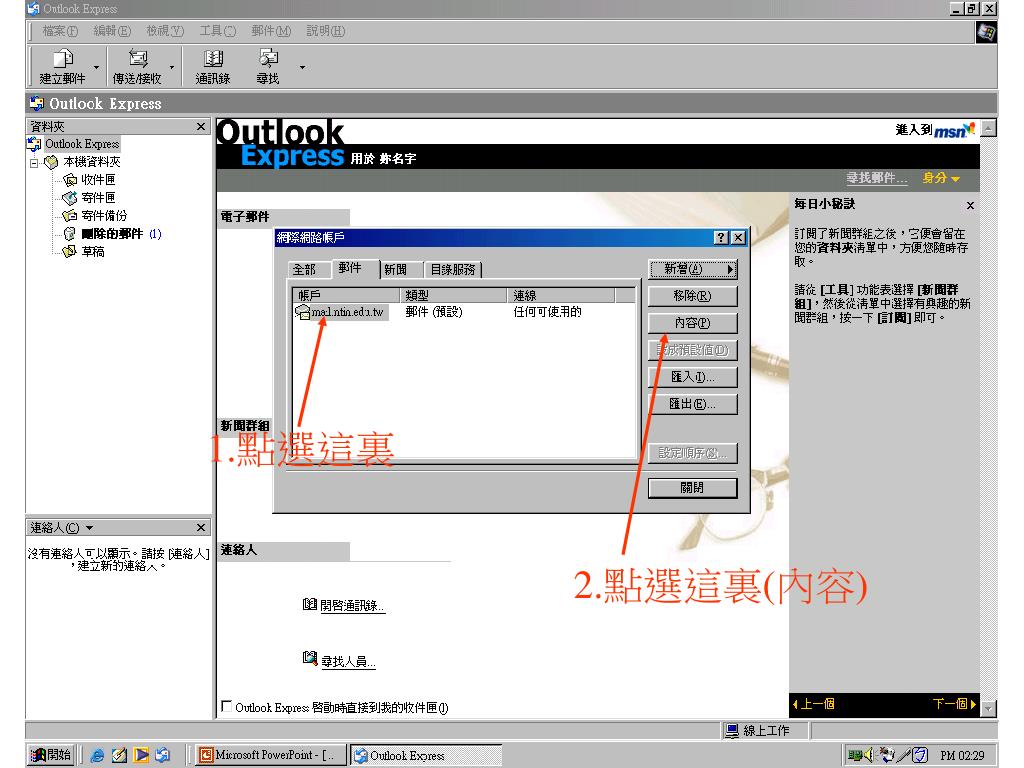Image resolution: width=1024 pixels, height=768 pixels.
Task: Click the Find a Message (尋找郵件) link
Action: click(x=876, y=178)
